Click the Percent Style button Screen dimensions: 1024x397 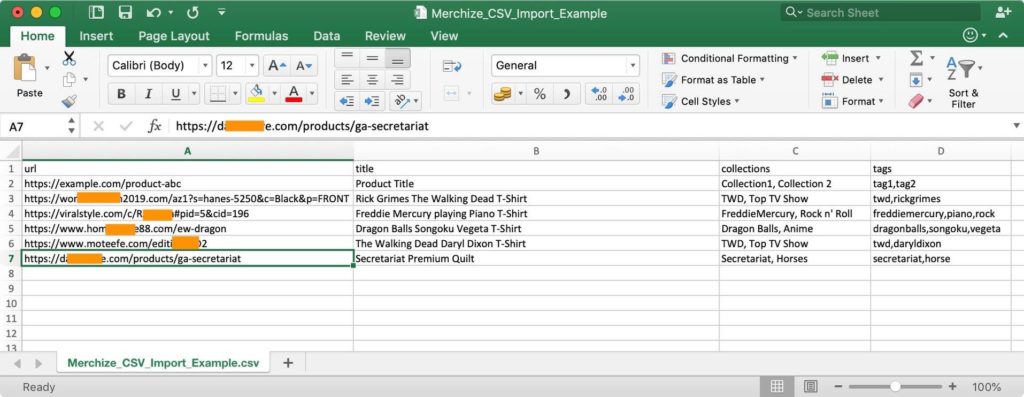coord(539,94)
